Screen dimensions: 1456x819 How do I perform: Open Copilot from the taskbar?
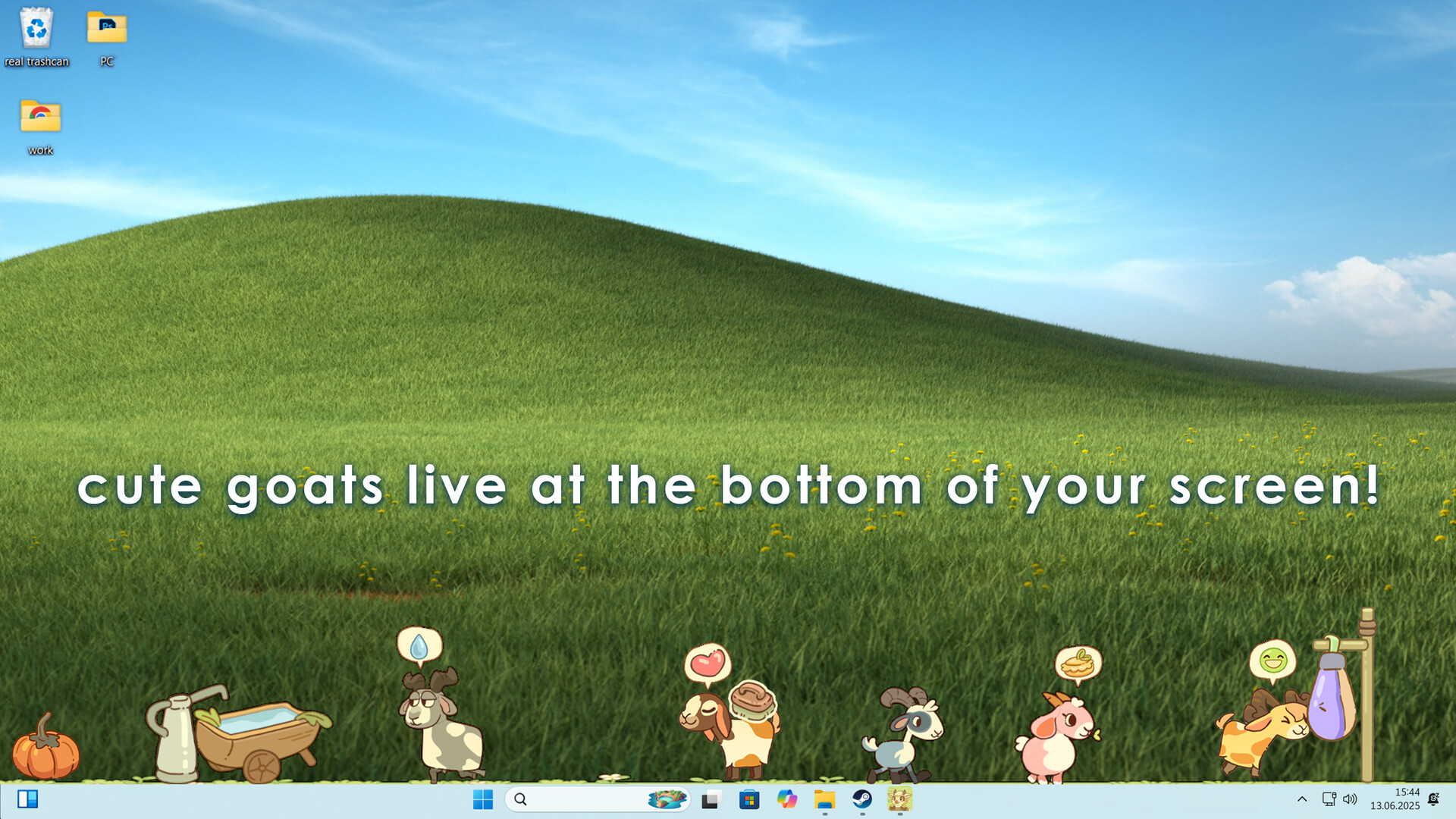[787, 799]
